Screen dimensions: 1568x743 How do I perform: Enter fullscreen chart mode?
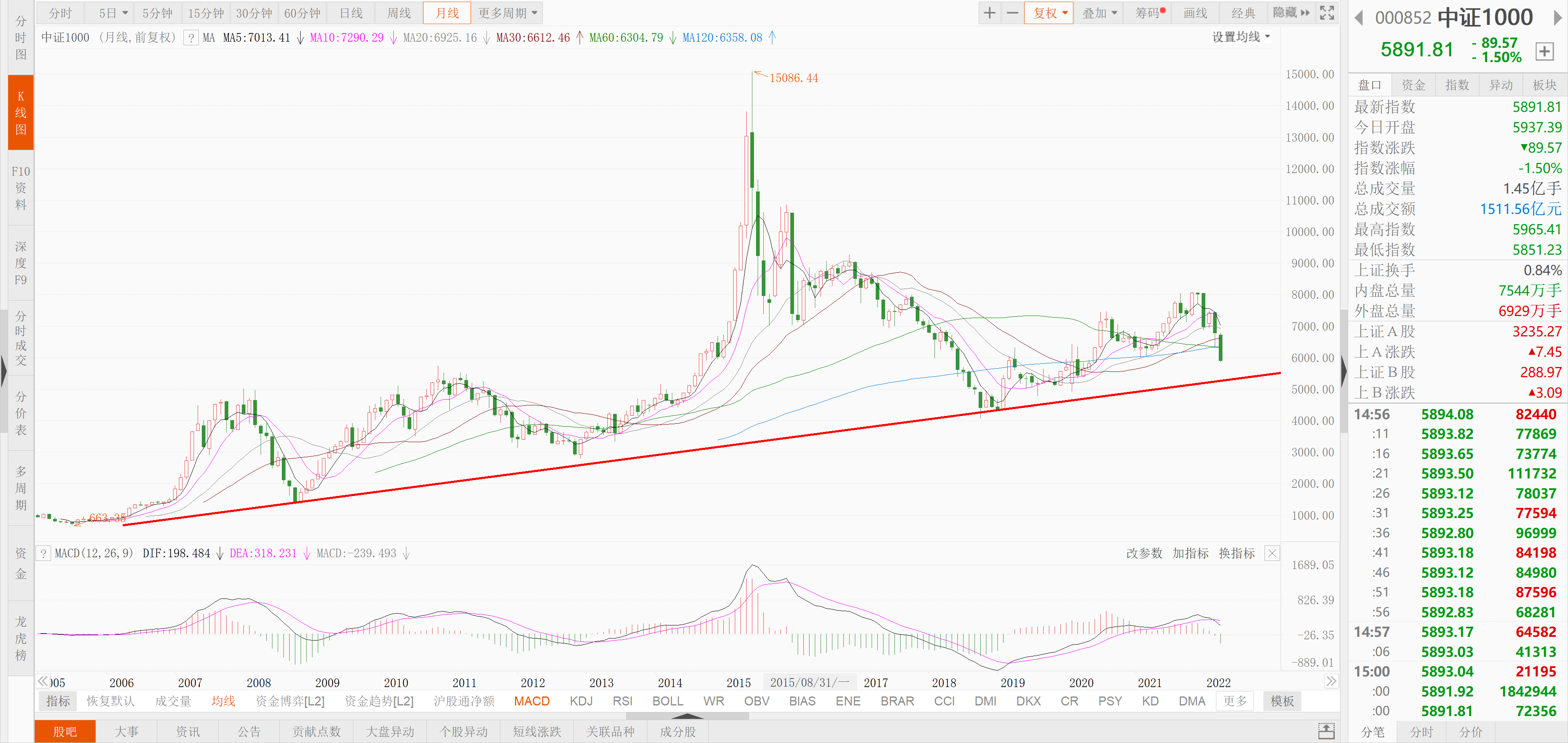click(x=1327, y=13)
